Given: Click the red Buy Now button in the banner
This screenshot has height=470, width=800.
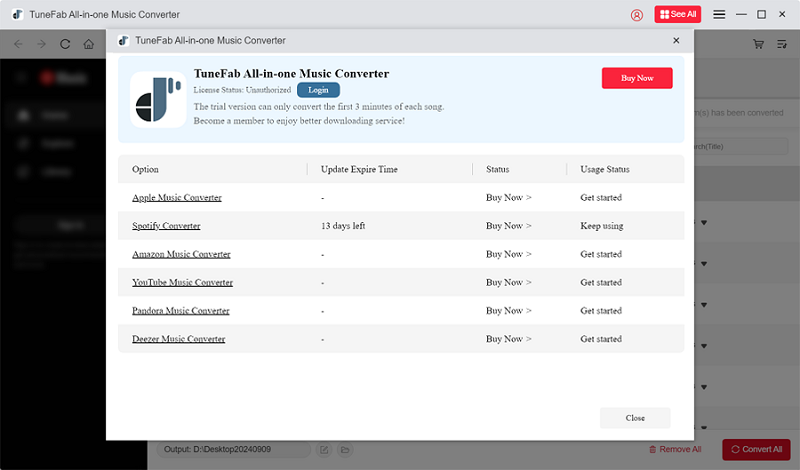Looking at the screenshot, I should [637, 78].
